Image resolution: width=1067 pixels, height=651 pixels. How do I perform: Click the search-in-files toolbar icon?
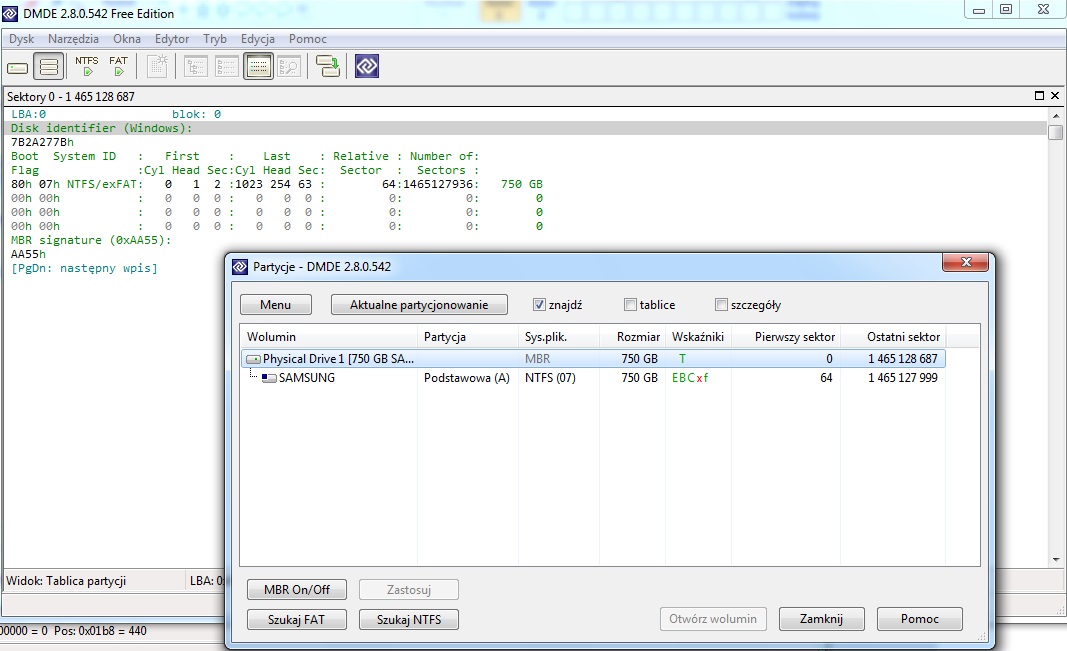pos(289,67)
